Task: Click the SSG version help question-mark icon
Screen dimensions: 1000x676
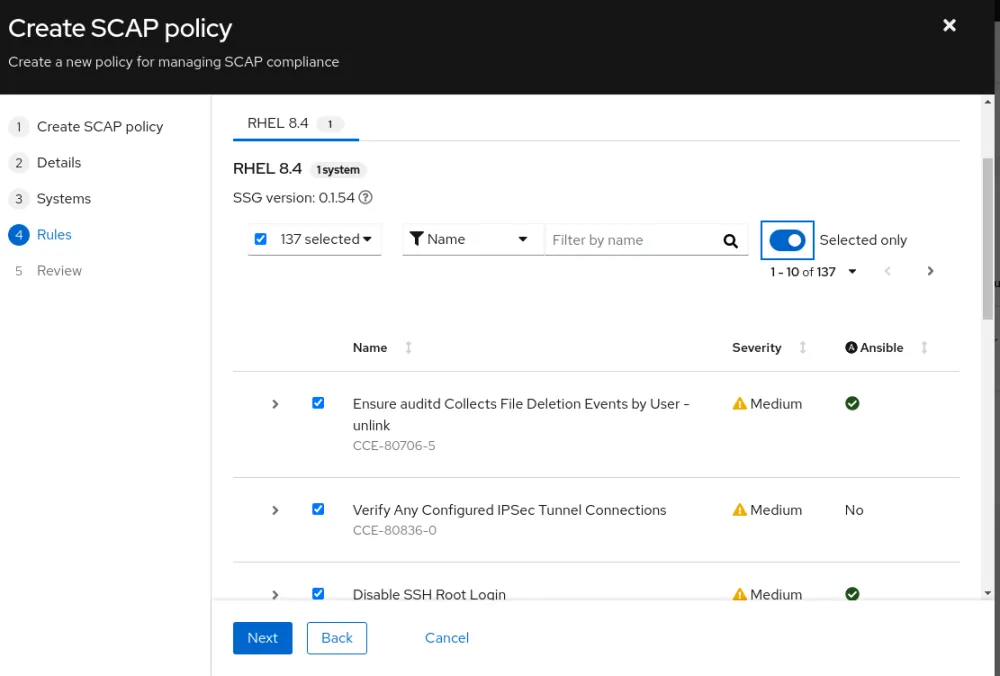Action: [366, 198]
